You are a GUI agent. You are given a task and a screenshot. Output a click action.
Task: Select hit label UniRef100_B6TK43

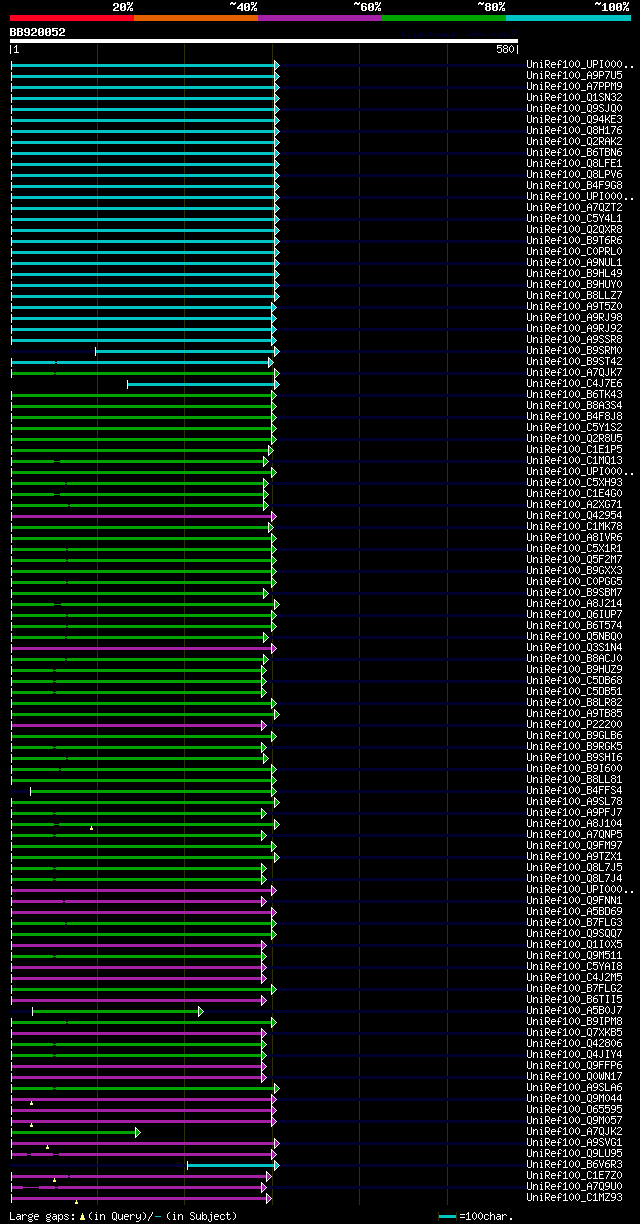click(574, 394)
